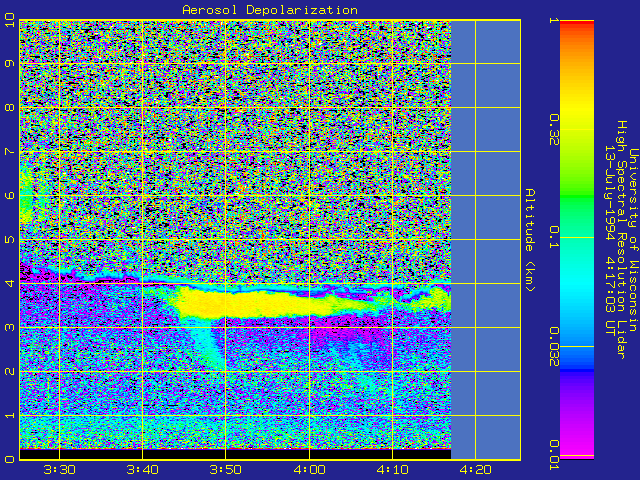Click the 3:40 time axis label
Screen dimensions: 640x480
[x=142, y=470]
